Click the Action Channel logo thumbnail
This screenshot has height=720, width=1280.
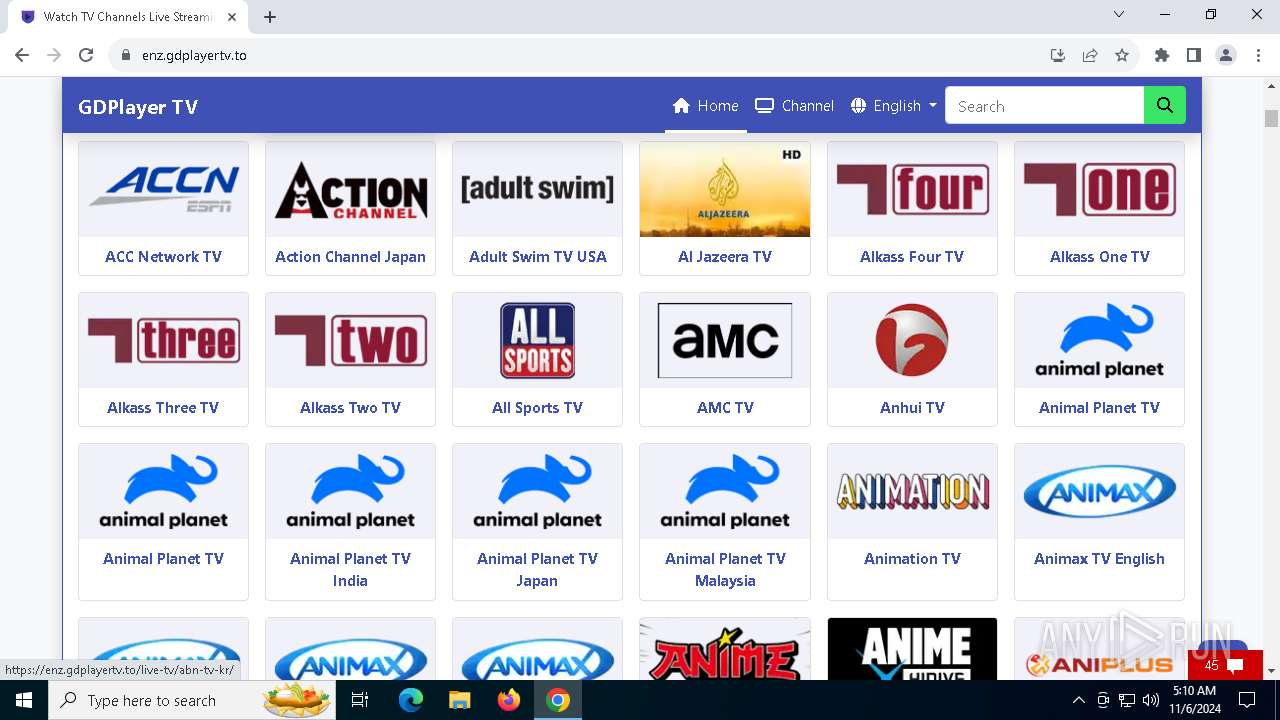click(x=350, y=189)
